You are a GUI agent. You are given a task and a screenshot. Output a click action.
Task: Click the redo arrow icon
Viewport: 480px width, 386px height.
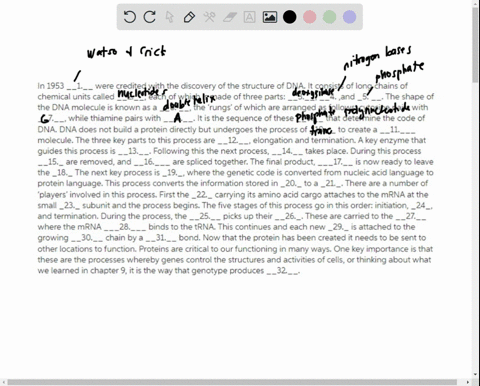click(149, 17)
